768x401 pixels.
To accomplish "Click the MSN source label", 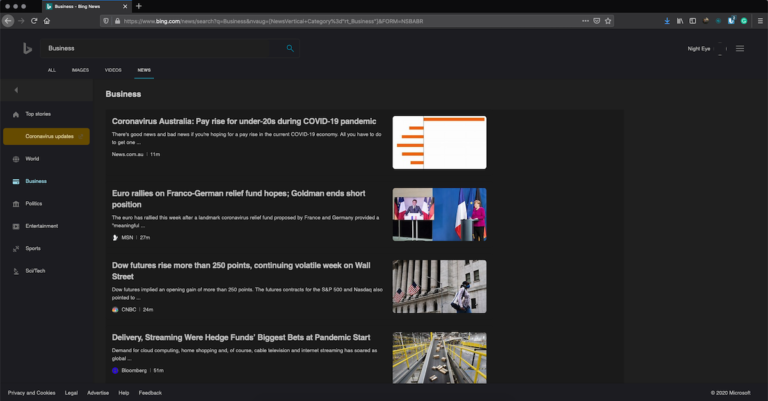I will tap(127, 237).
